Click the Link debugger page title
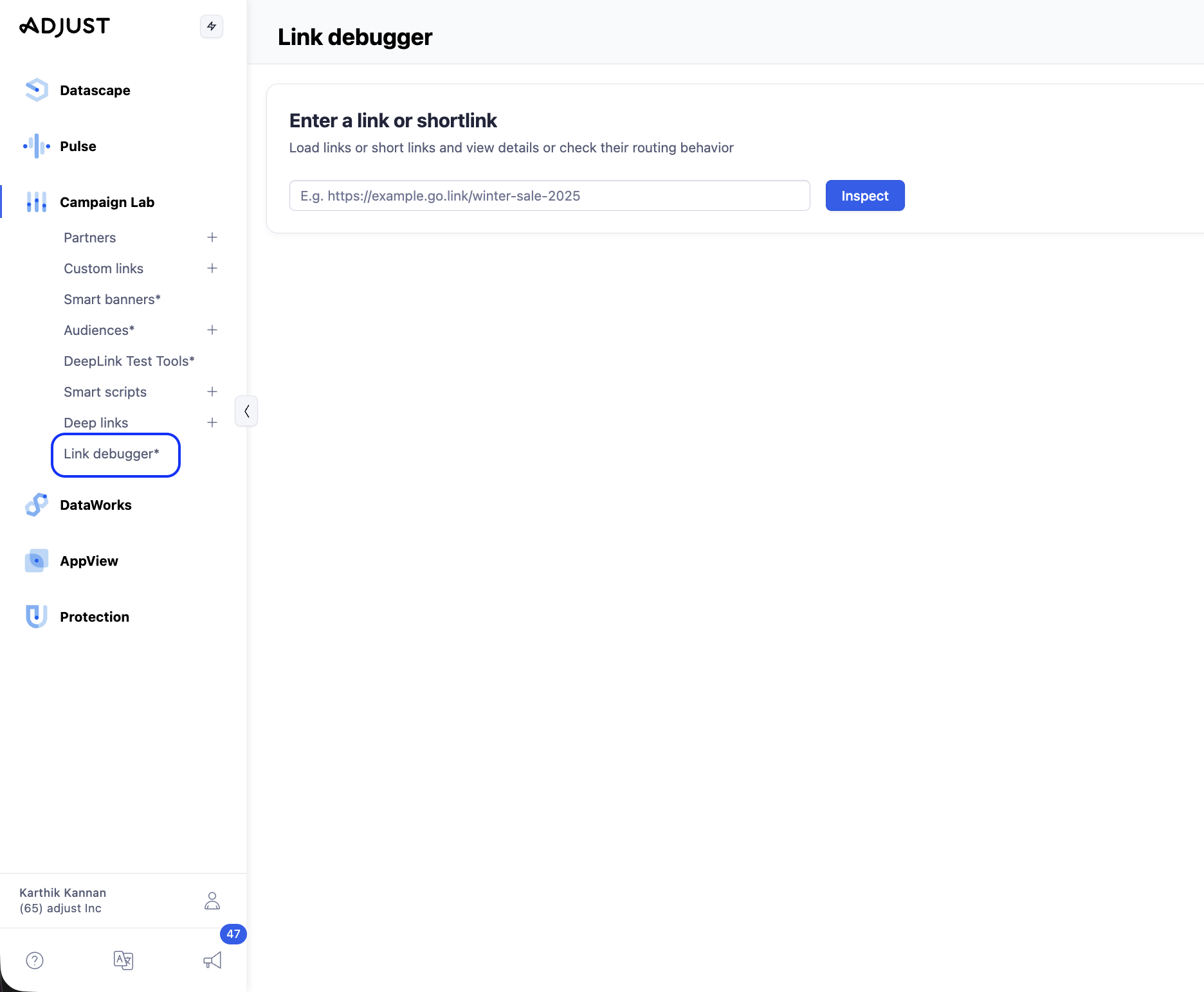Viewport: 1204px width, 992px height. 355,37
